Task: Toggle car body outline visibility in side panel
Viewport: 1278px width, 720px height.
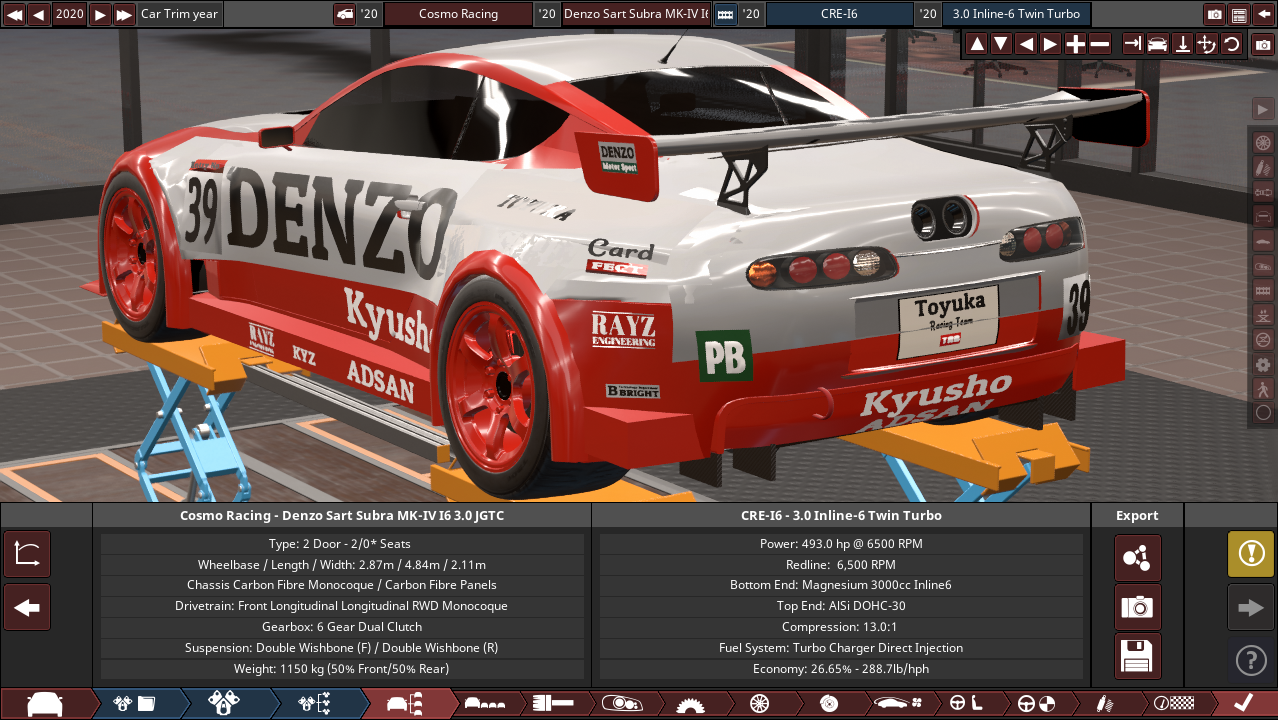Action: tap(1263, 216)
